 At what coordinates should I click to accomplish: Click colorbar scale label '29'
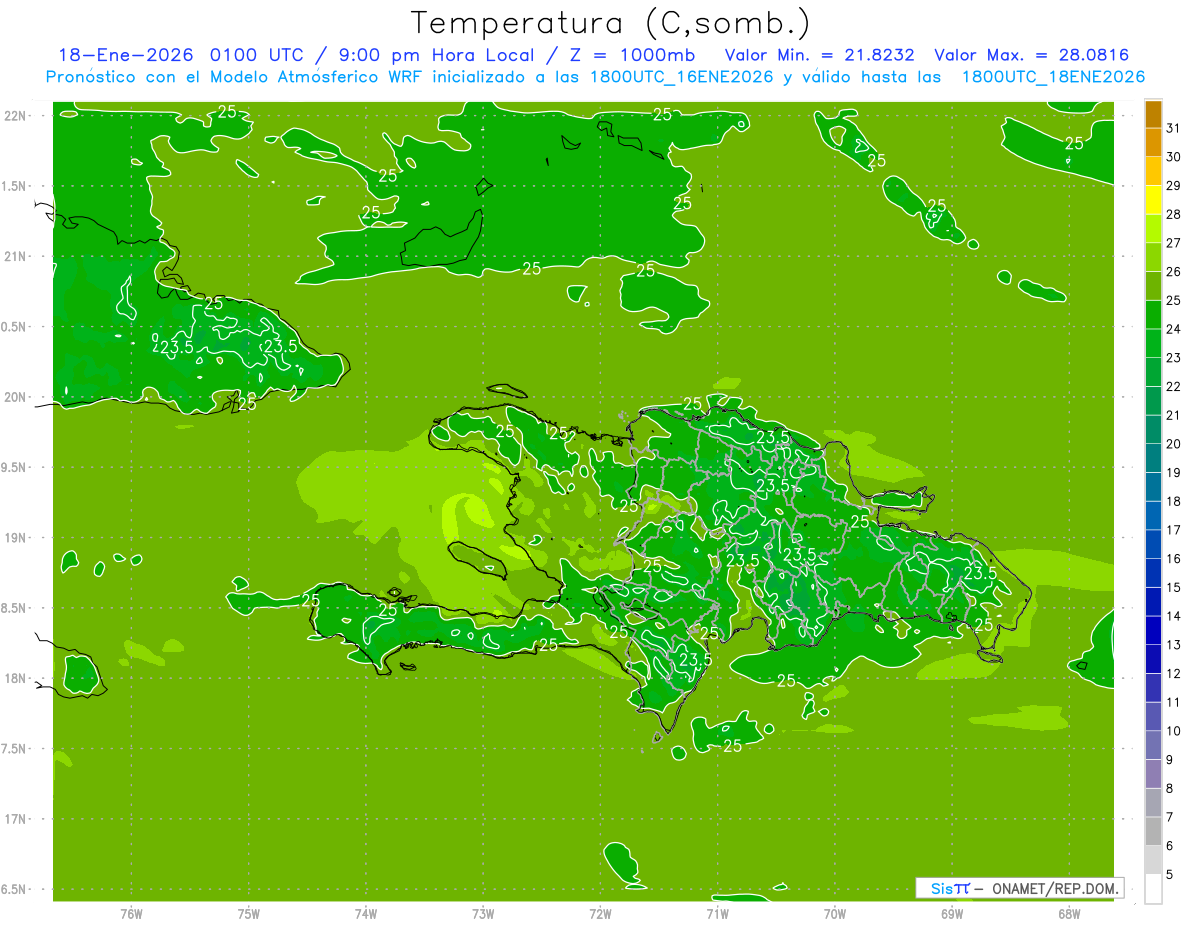point(1173,185)
